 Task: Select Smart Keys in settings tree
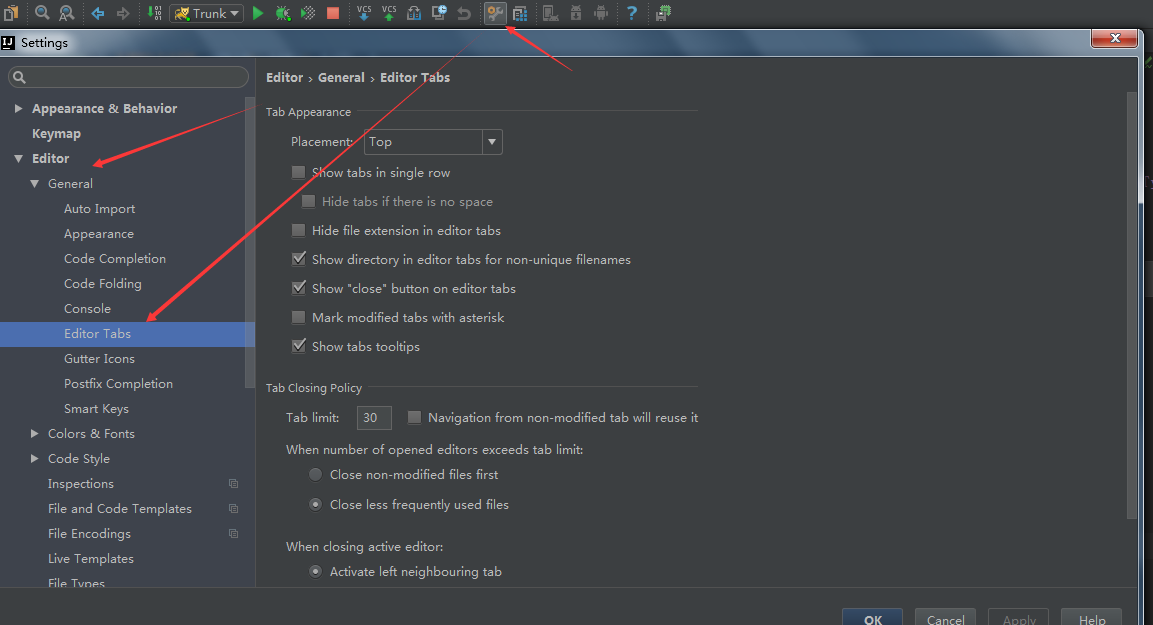[96, 409]
